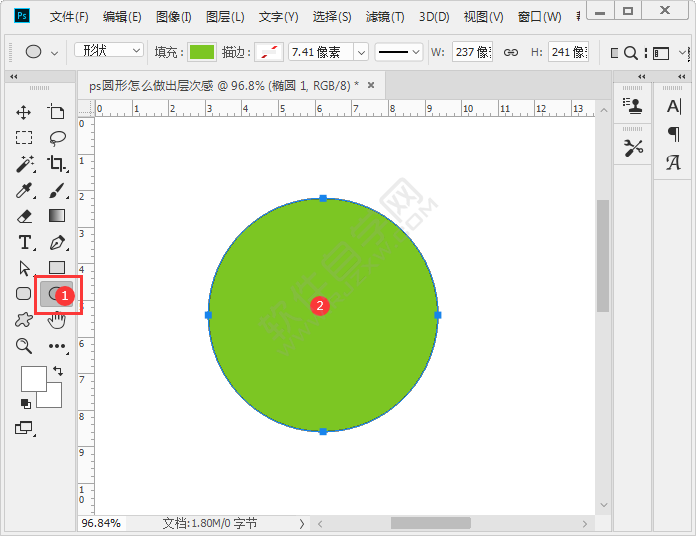This screenshot has height=536, width=696.
Task: Open the stroke width 7.41 像素 dropdown arrow
Action: [x=360, y=52]
